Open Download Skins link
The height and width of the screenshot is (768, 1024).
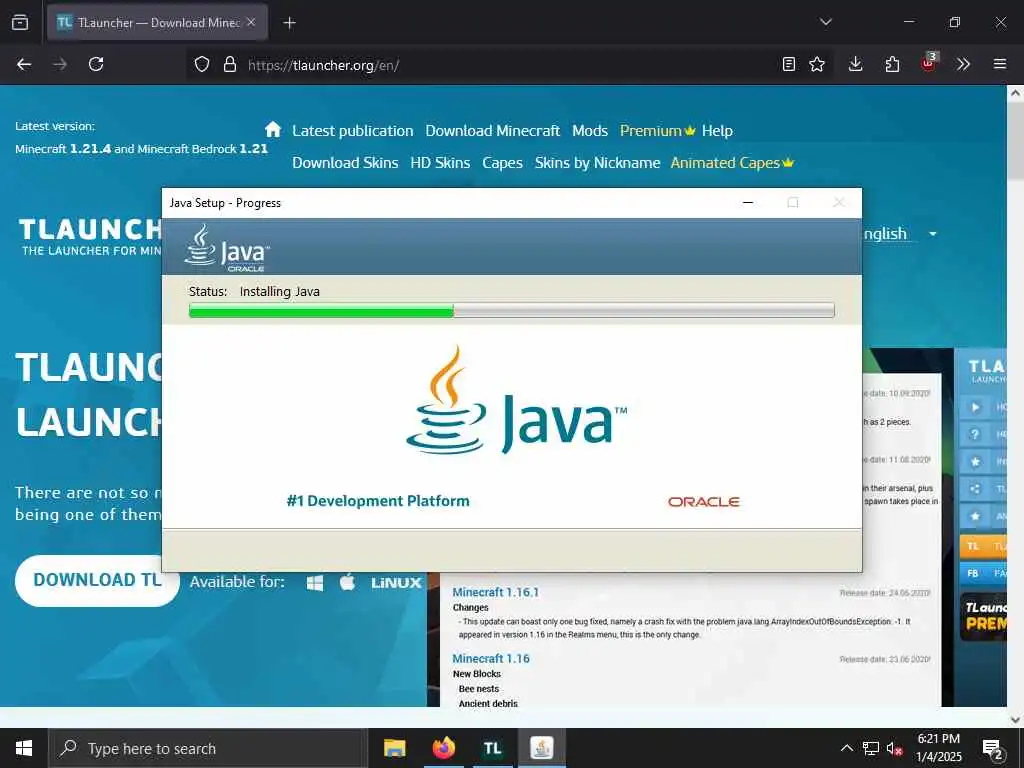tap(345, 163)
